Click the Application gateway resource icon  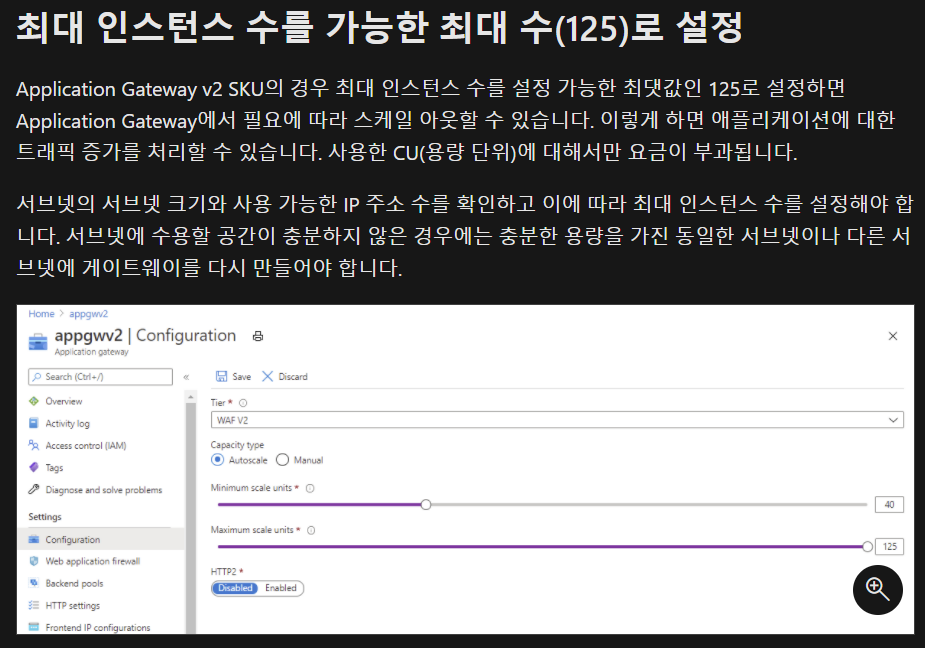(38, 342)
